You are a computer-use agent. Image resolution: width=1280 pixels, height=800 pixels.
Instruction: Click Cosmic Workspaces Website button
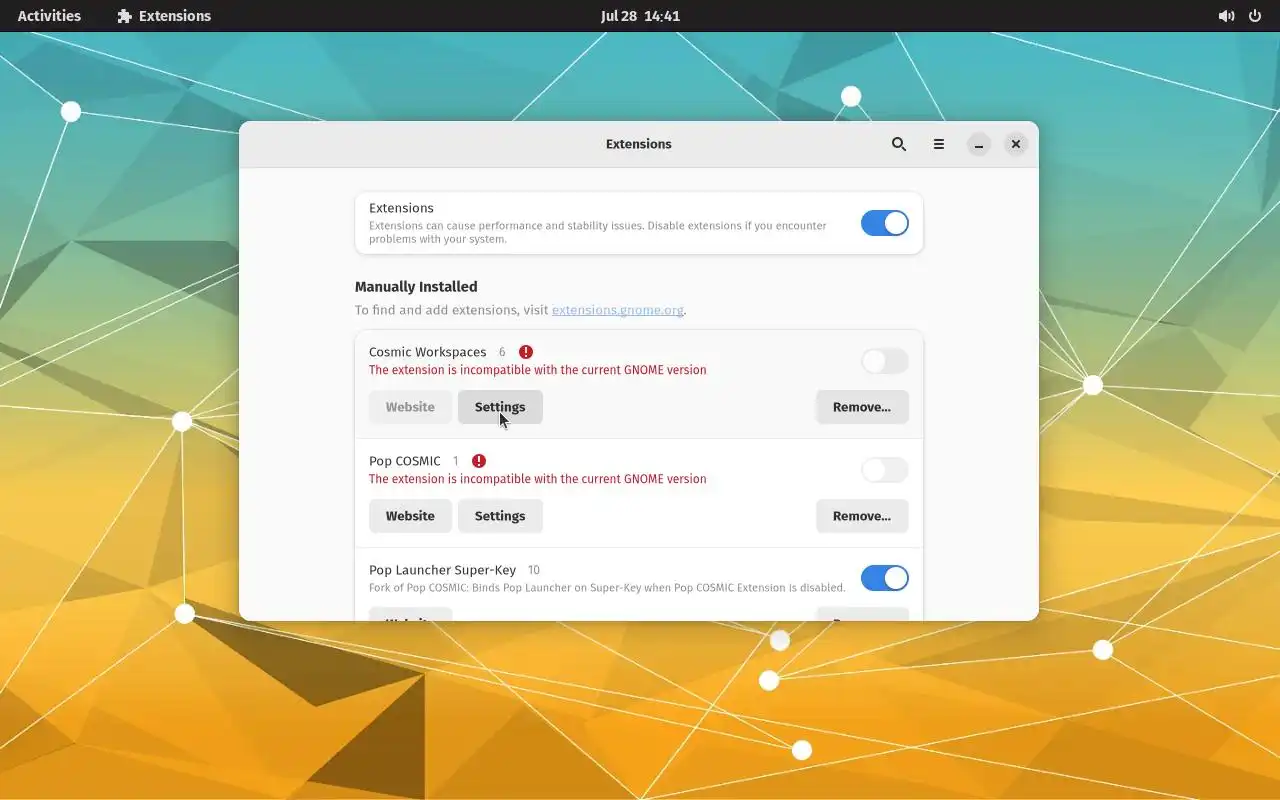pos(410,407)
